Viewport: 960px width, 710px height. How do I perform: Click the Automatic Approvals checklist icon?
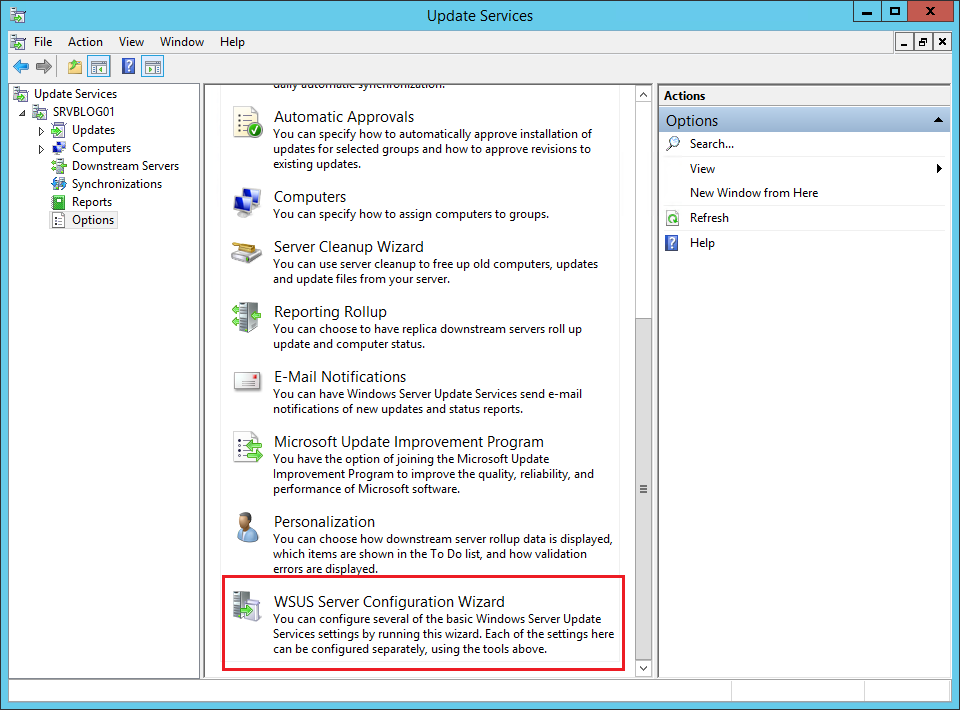(247, 122)
